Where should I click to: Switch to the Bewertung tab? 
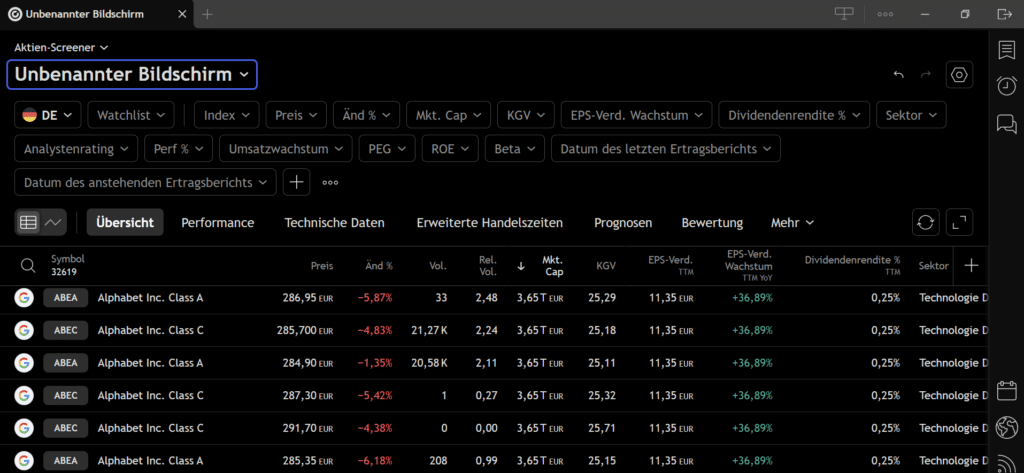click(x=712, y=223)
